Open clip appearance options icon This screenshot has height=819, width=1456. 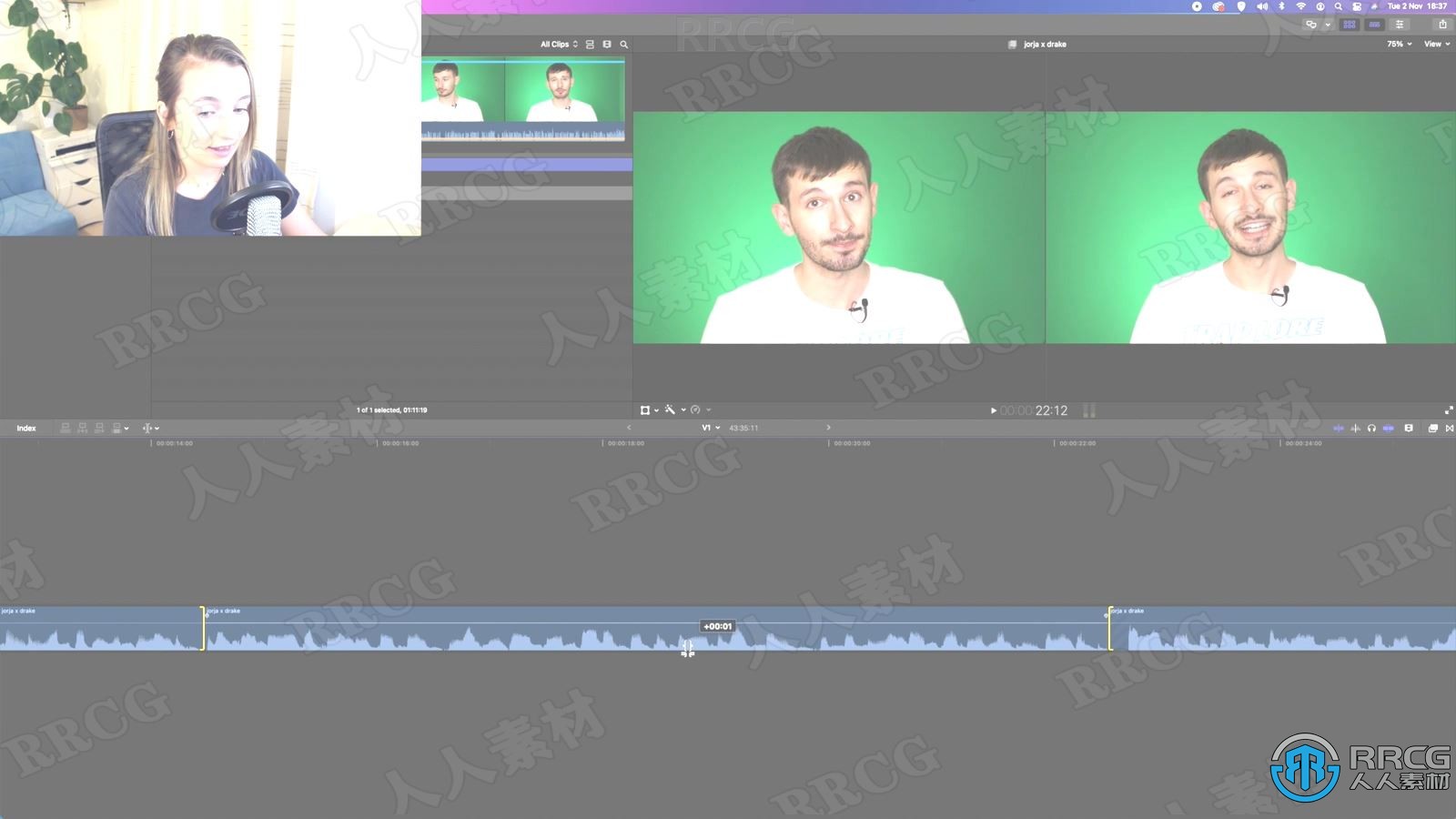click(1409, 428)
